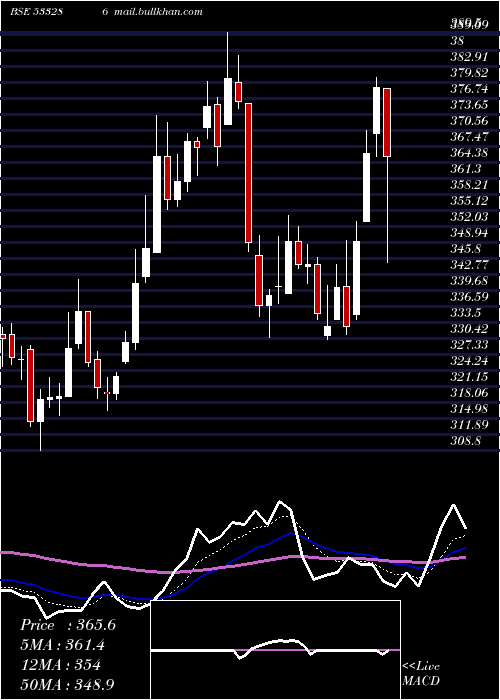
Task: Click the Price : 365.6 readout
Action: [x=68, y=625]
